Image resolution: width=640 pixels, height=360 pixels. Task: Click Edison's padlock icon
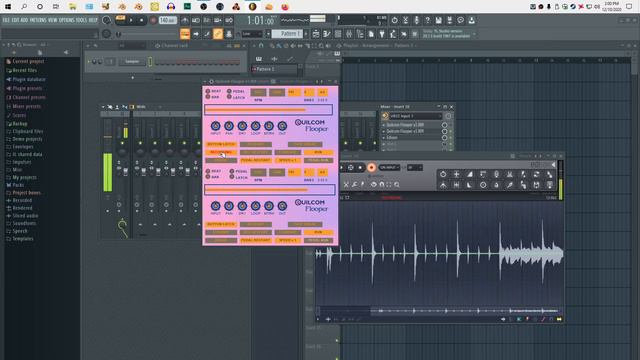(x=496, y=185)
